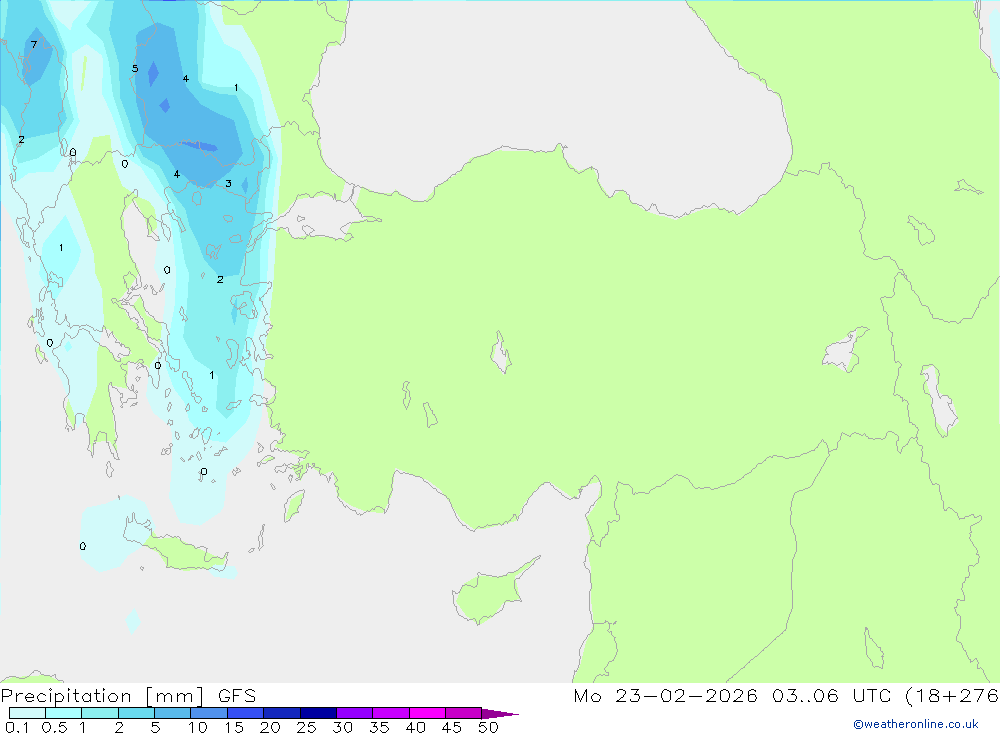This screenshot has width=1000, height=733.
Task: Select the 45–50 mm legend color swatch
Action: pos(463,713)
